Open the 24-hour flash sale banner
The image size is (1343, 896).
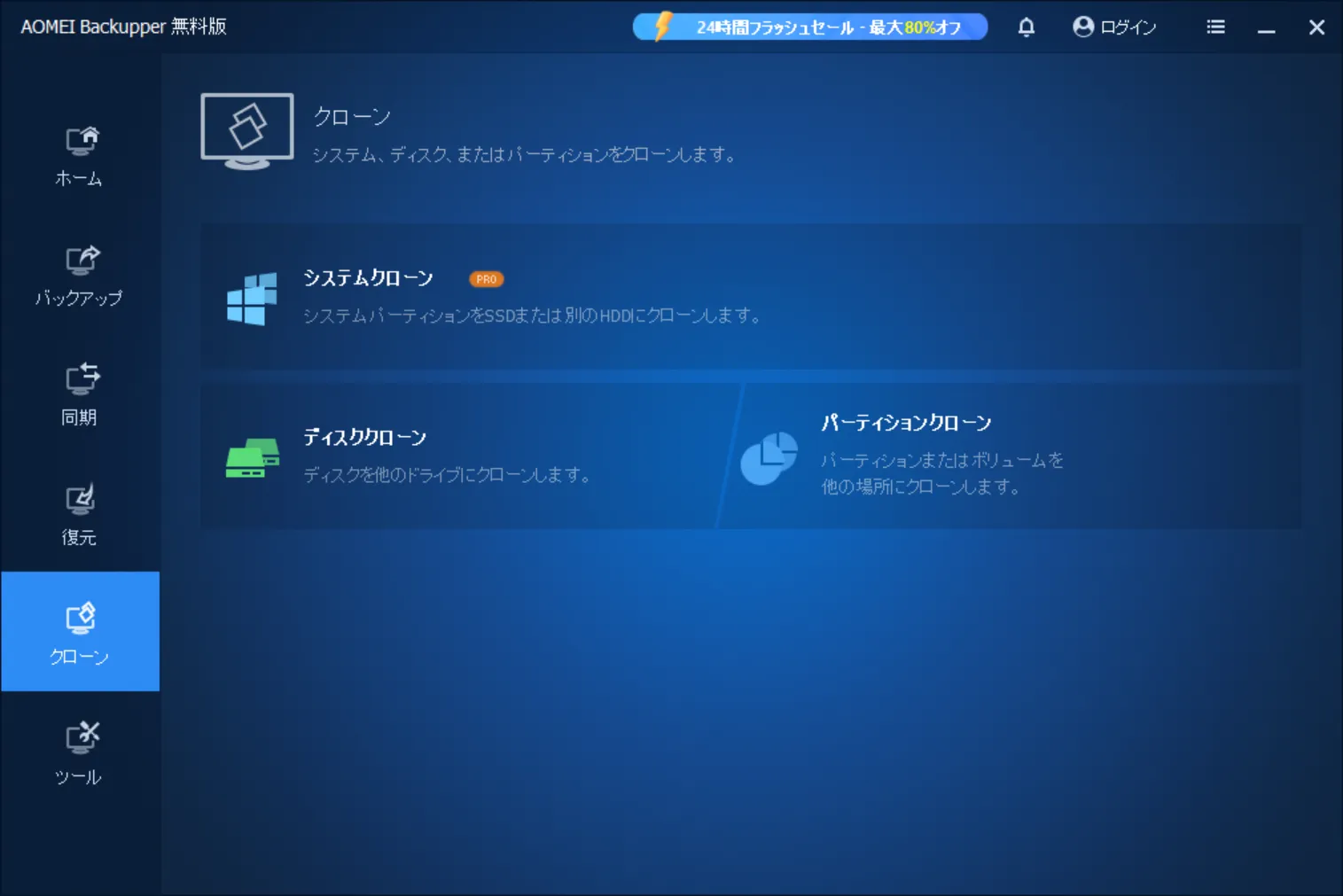(827, 27)
